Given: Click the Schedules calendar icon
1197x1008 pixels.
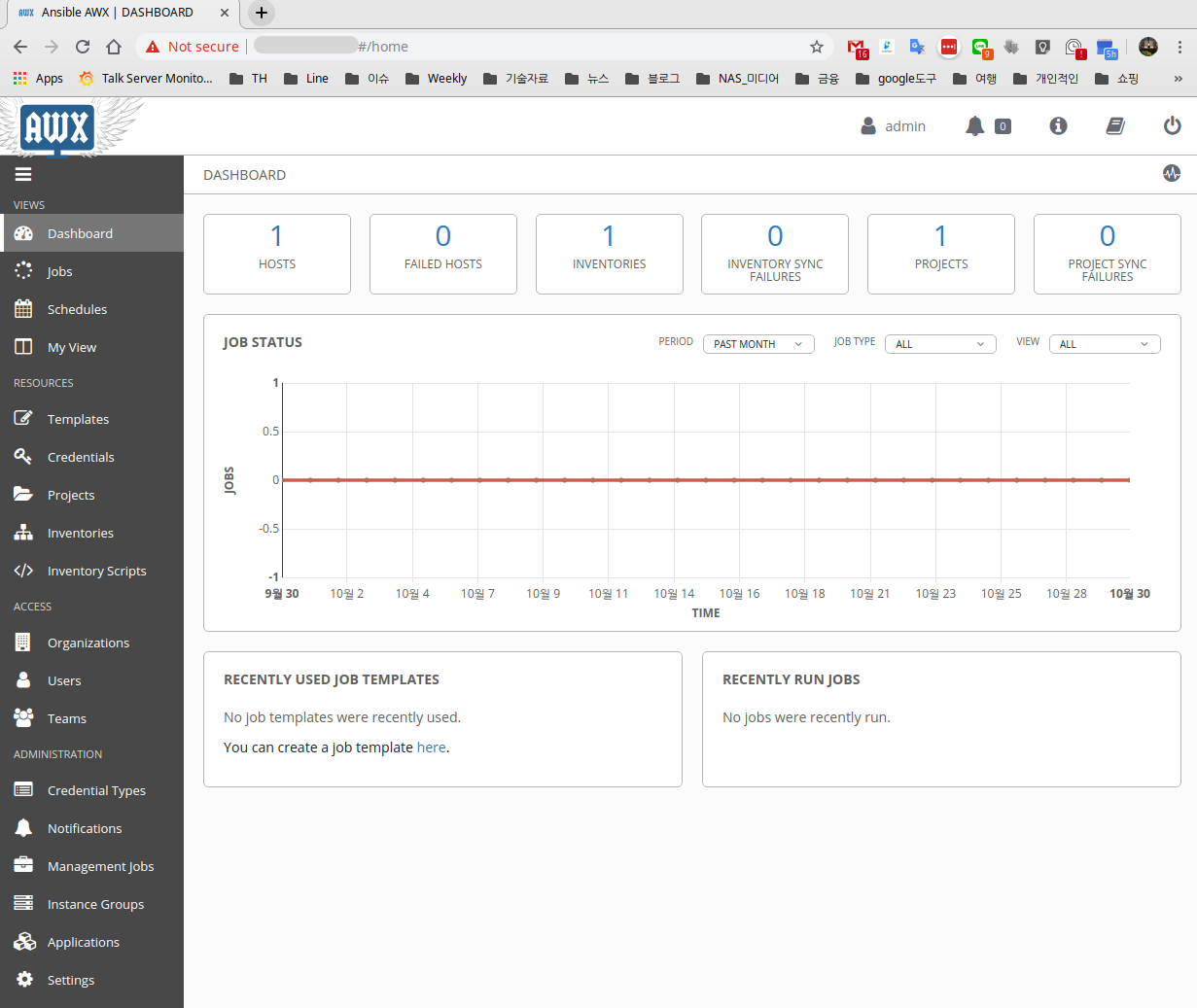Looking at the screenshot, I should click(x=23, y=309).
